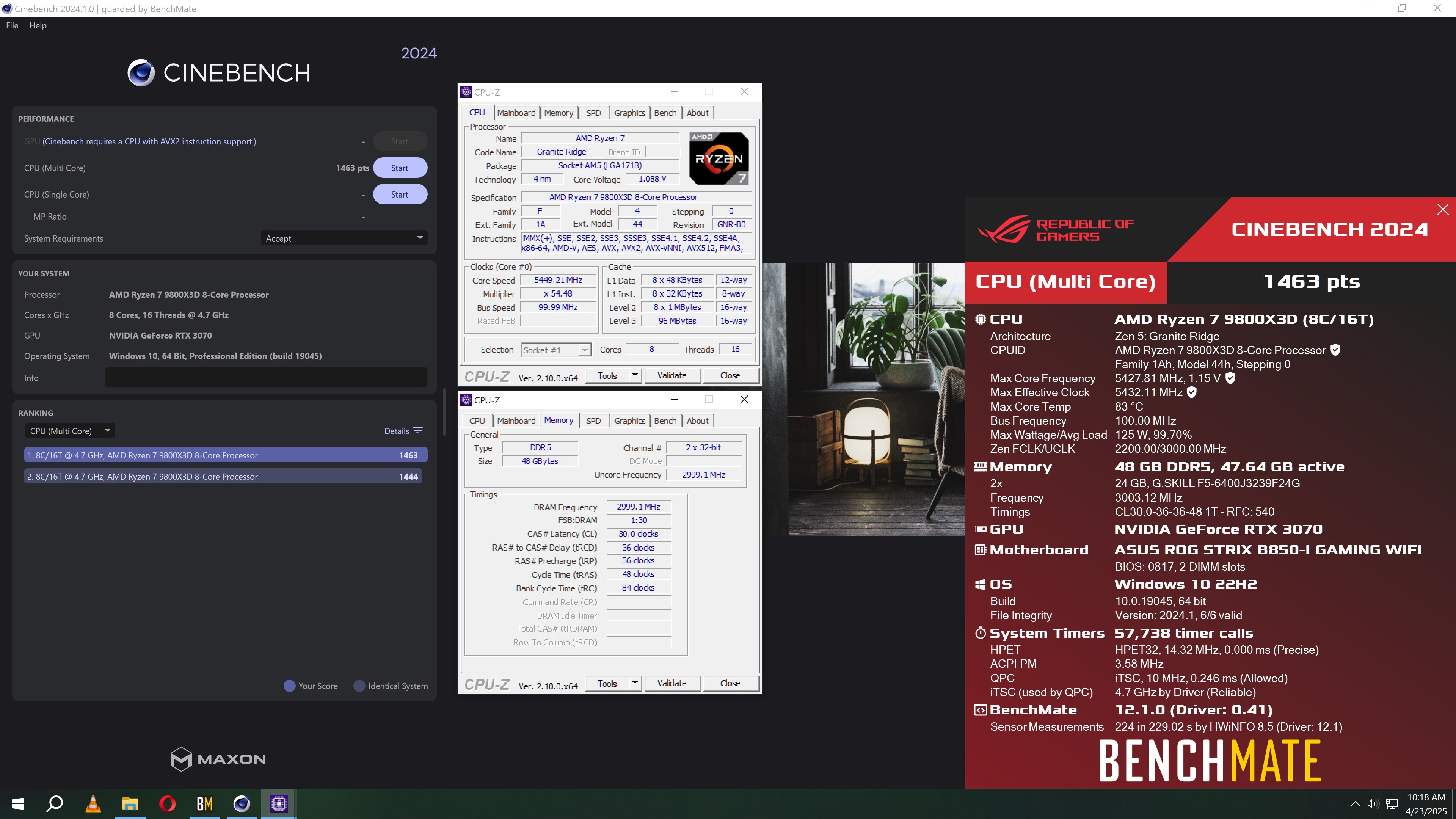Open the Windows Start menu
The height and width of the screenshot is (819, 1456).
pyautogui.click(x=18, y=803)
